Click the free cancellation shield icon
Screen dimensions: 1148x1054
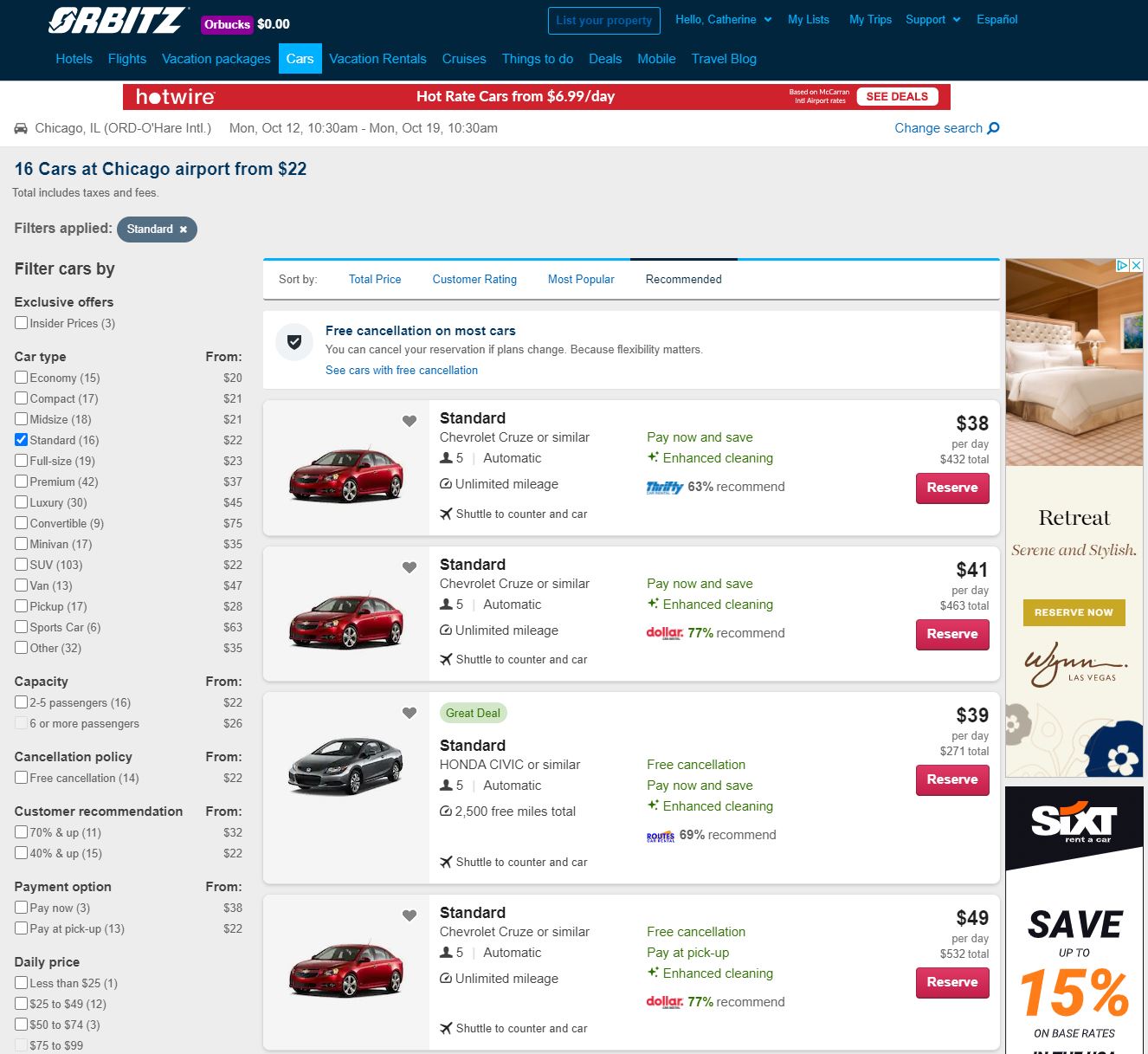294,342
